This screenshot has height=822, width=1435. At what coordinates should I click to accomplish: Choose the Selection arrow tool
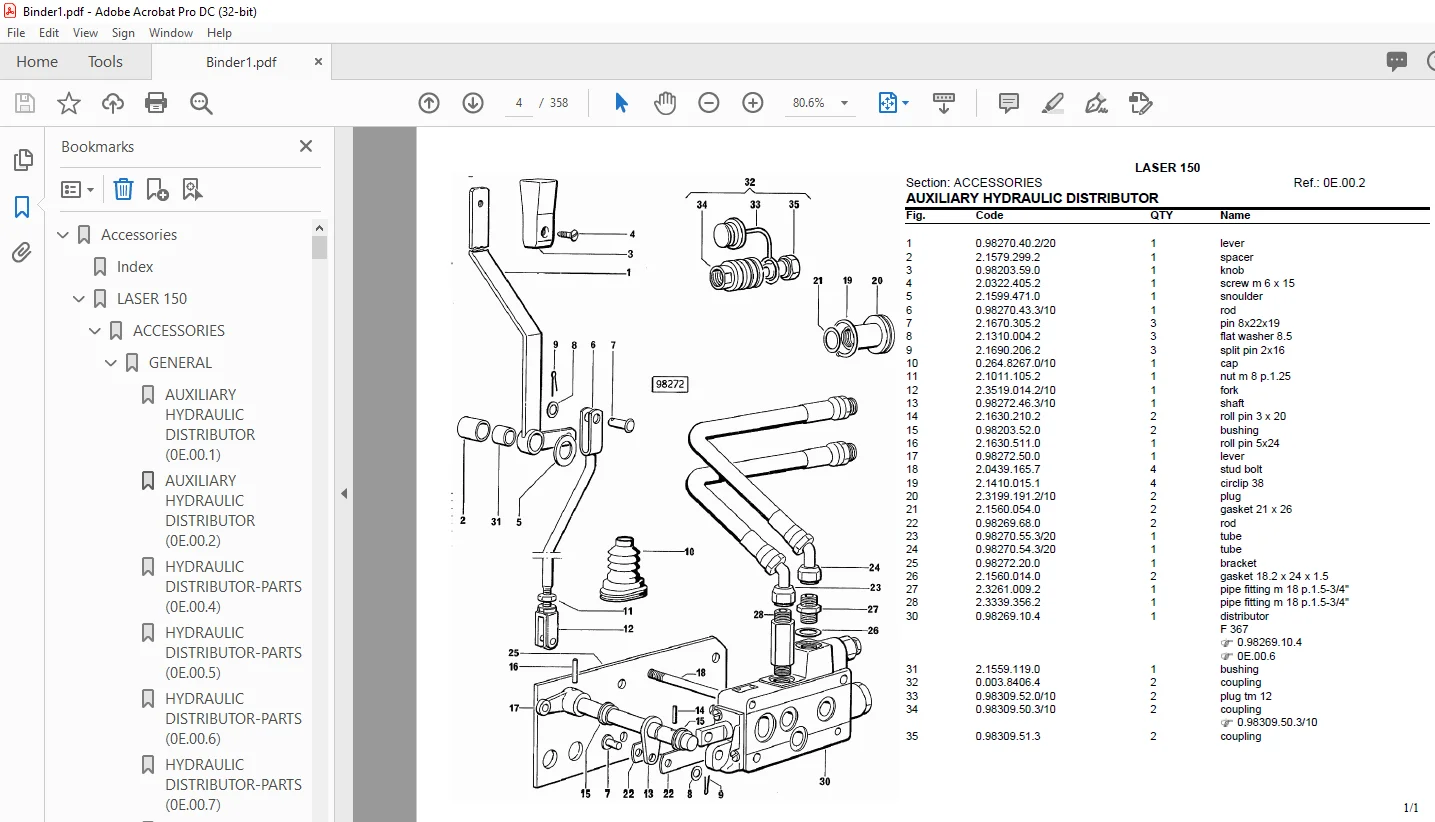(x=621, y=103)
